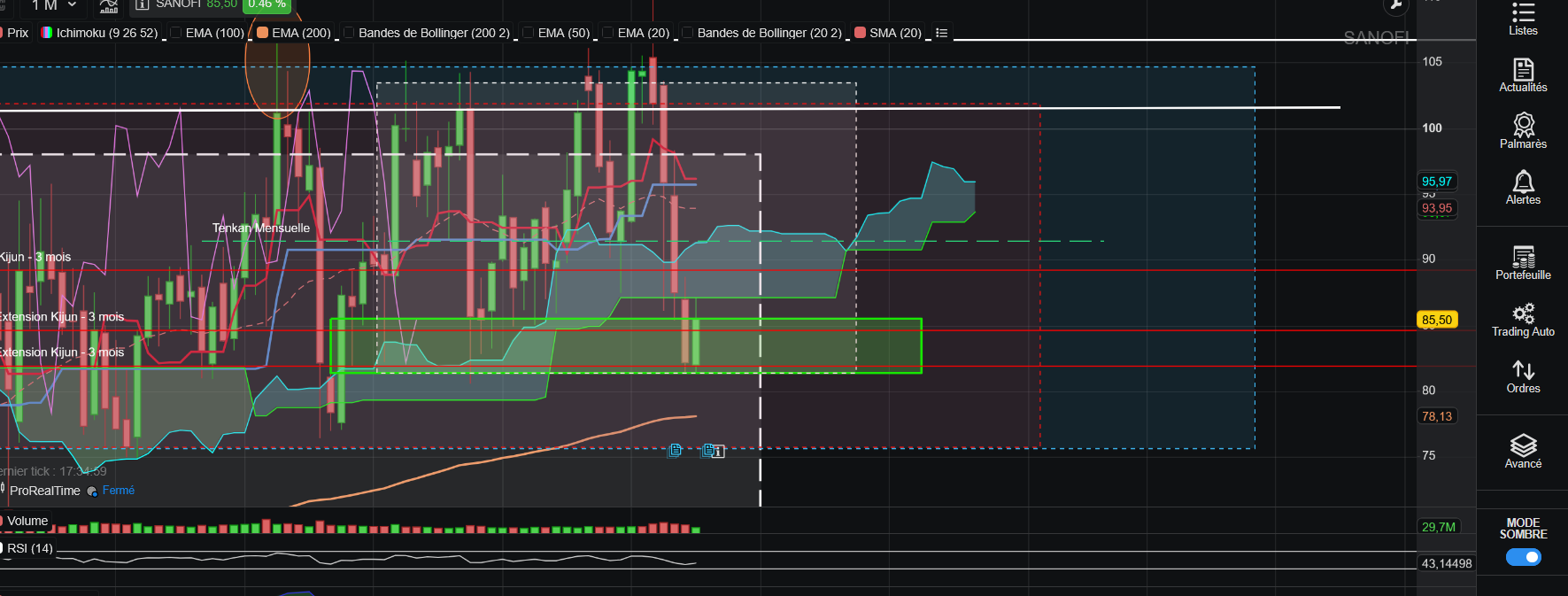The height and width of the screenshot is (596, 1568).
Task: Open Trading Auto settings
Action: tap(1523, 320)
